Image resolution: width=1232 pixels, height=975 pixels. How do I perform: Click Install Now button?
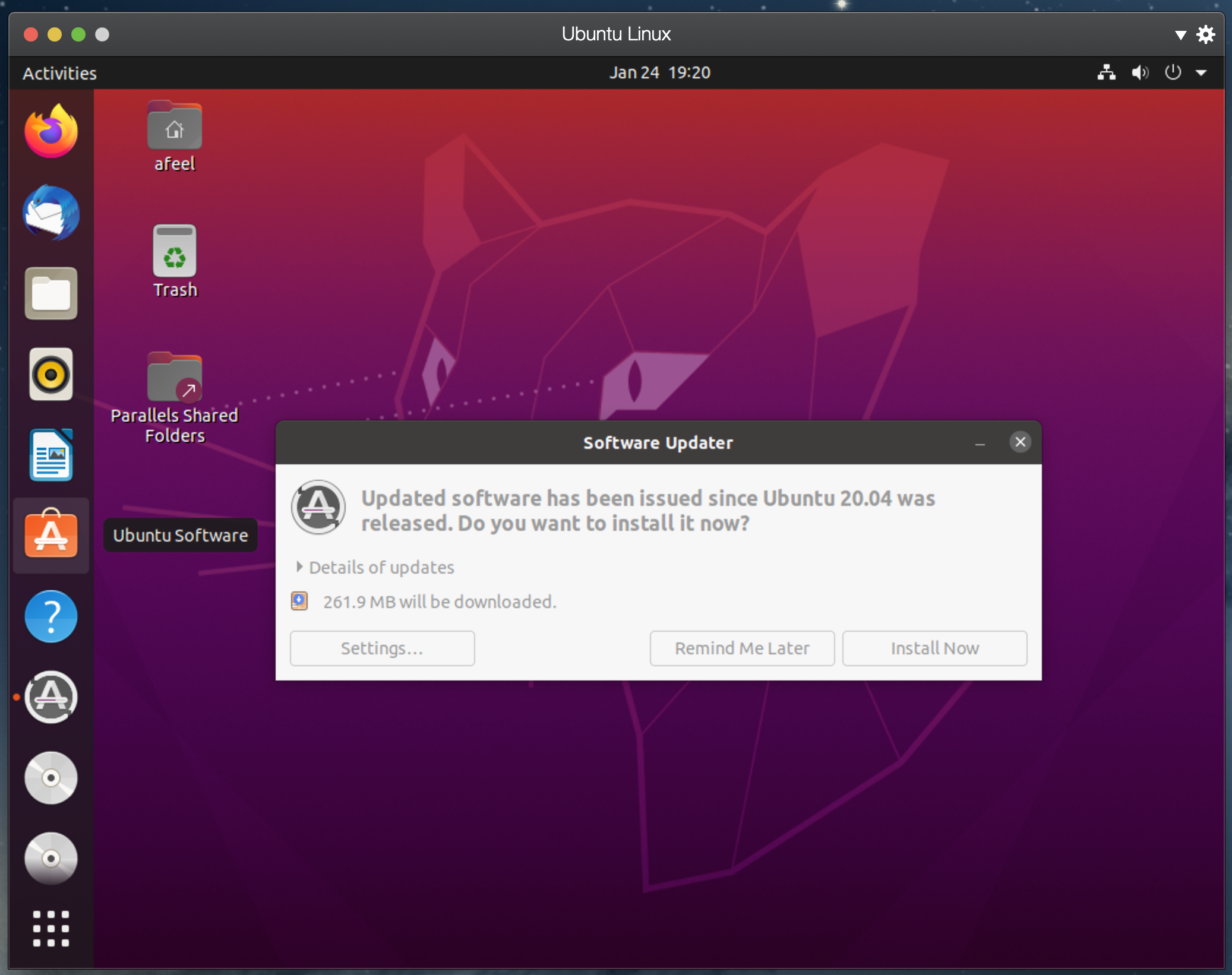pyautogui.click(x=934, y=648)
